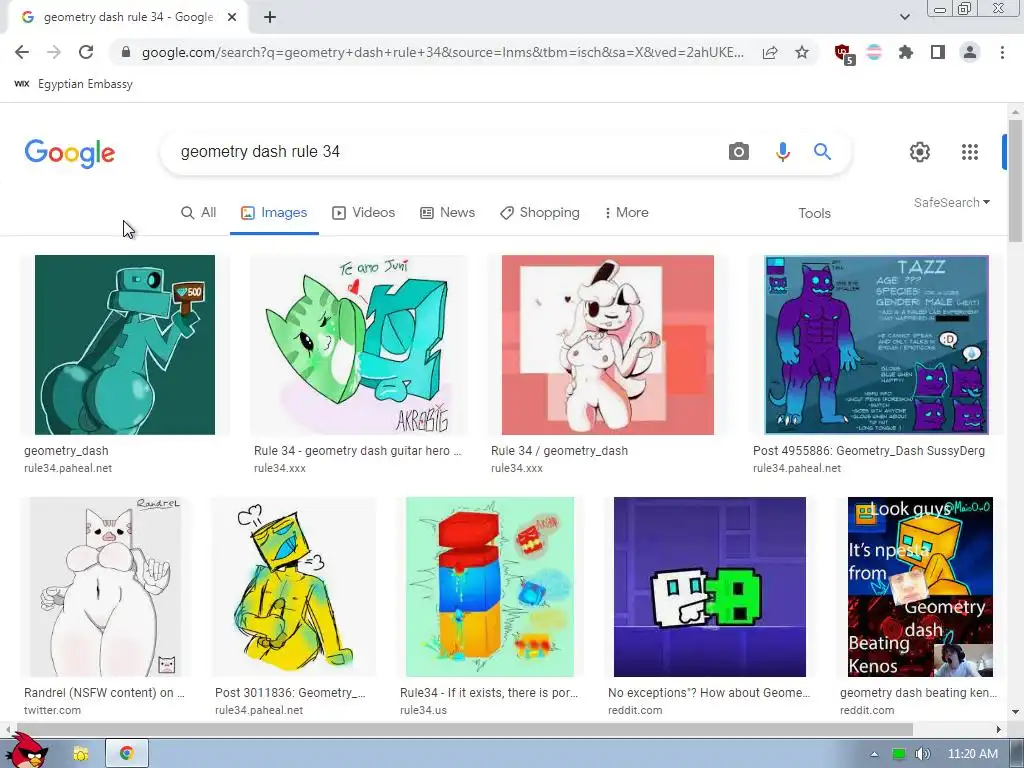Open the Chrome three-dot menu
This screenshot has width=1024, height=768.
tap(1002, 52)
